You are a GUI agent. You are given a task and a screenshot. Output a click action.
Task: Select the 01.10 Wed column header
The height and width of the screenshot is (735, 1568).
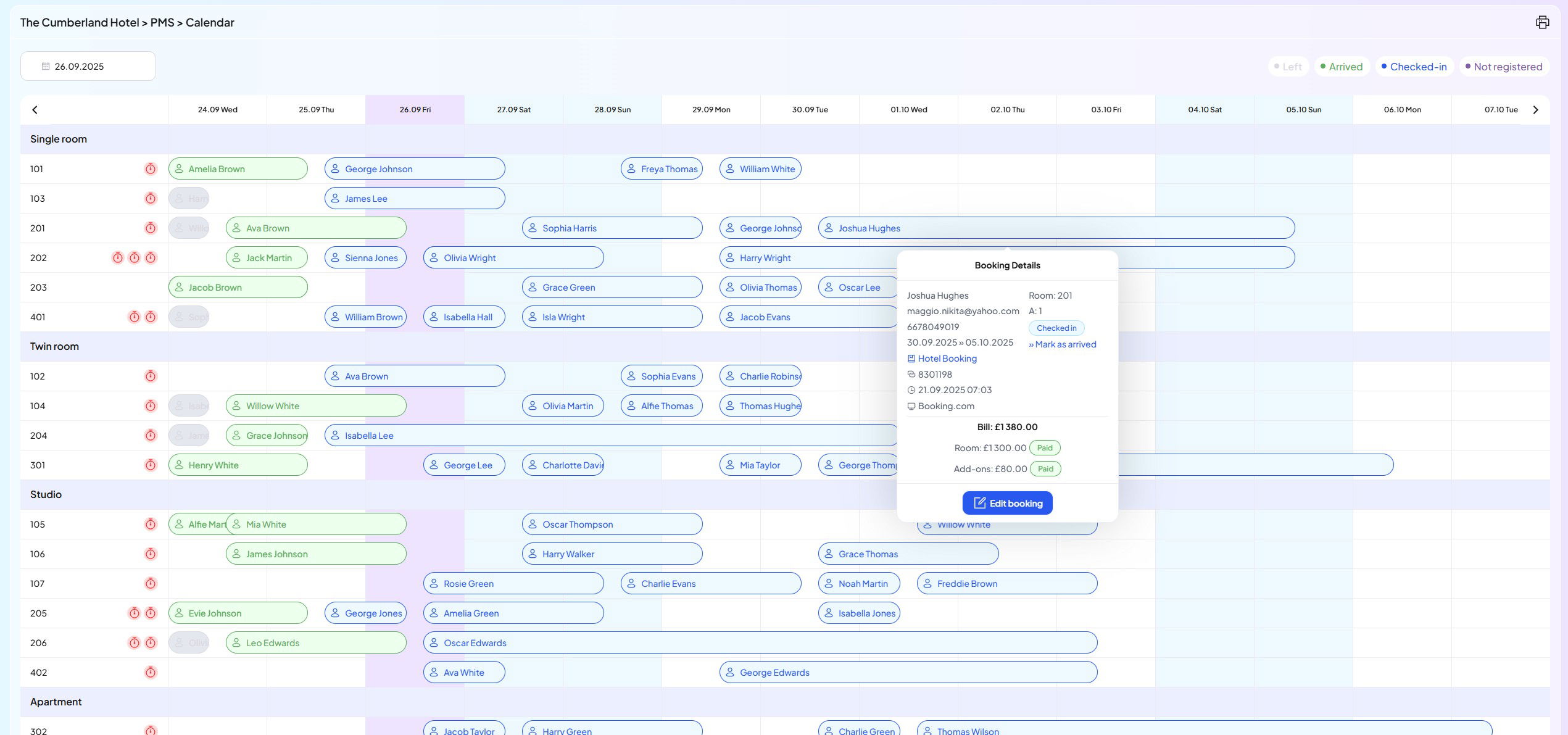[x=908, y=110]
